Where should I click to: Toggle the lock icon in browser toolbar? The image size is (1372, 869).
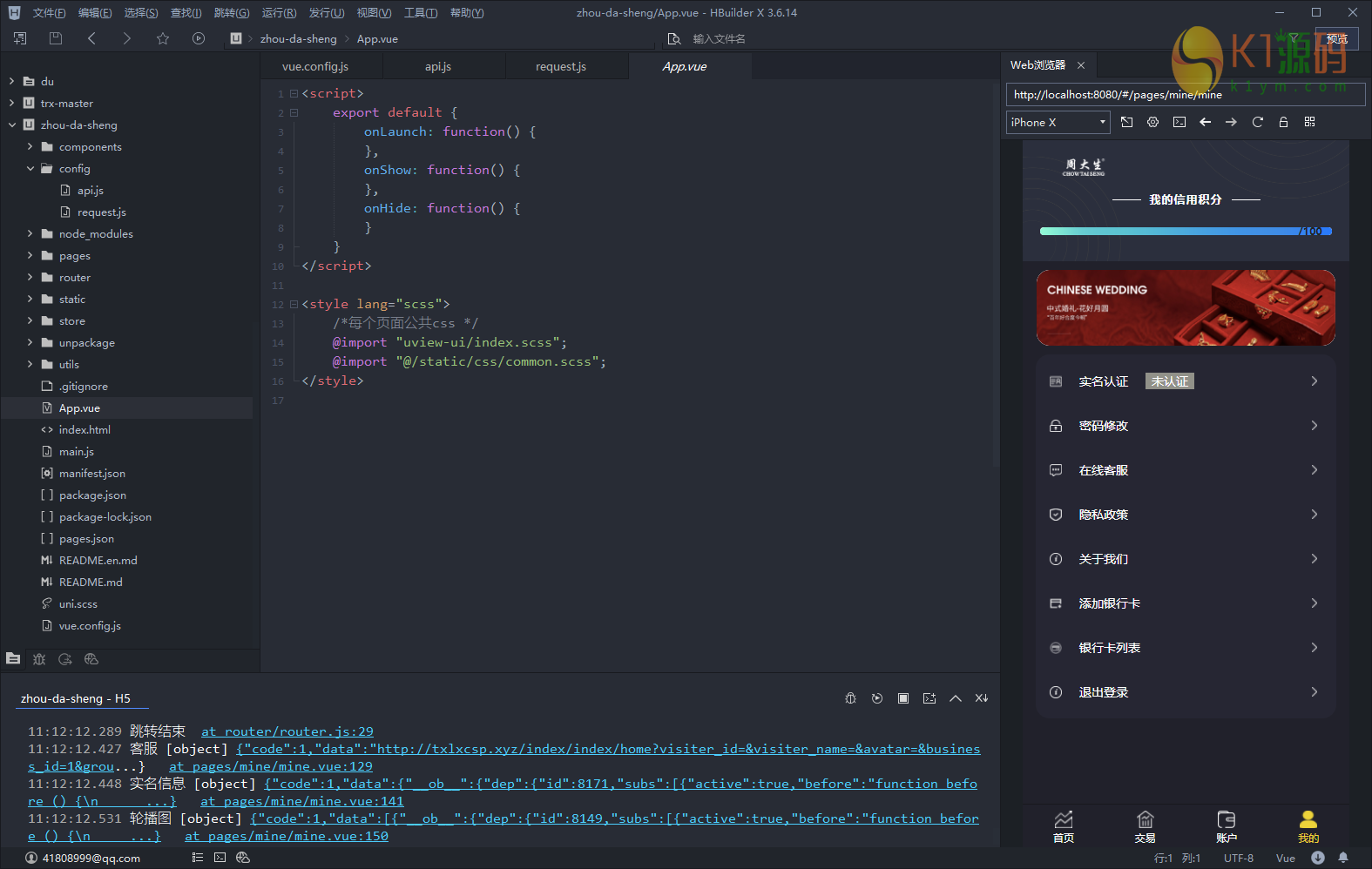click(1283, 123)
